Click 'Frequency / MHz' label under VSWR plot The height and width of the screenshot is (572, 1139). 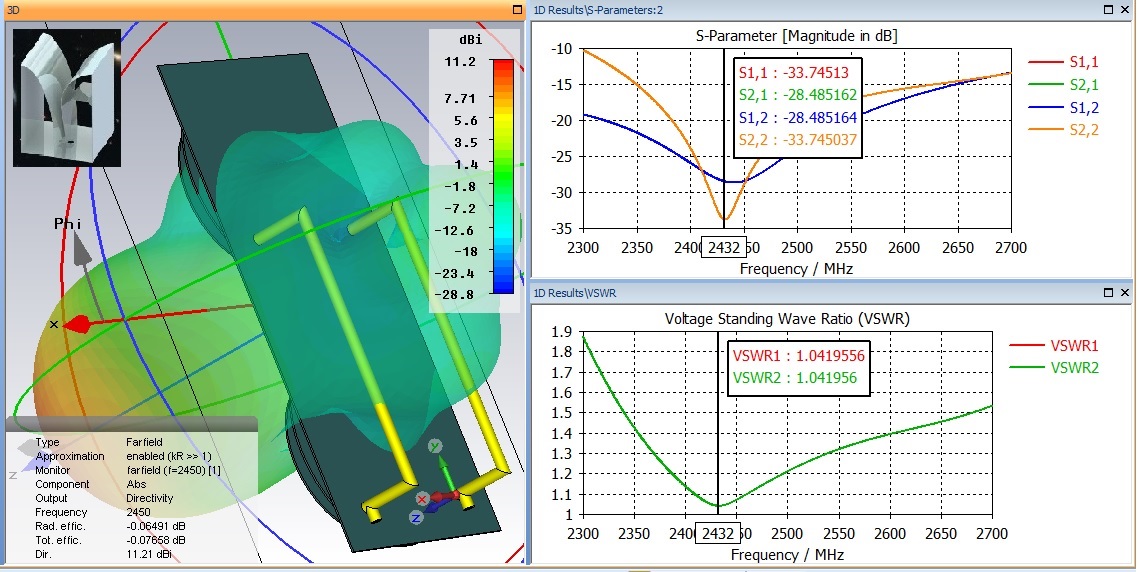click(x=787, y=555)
